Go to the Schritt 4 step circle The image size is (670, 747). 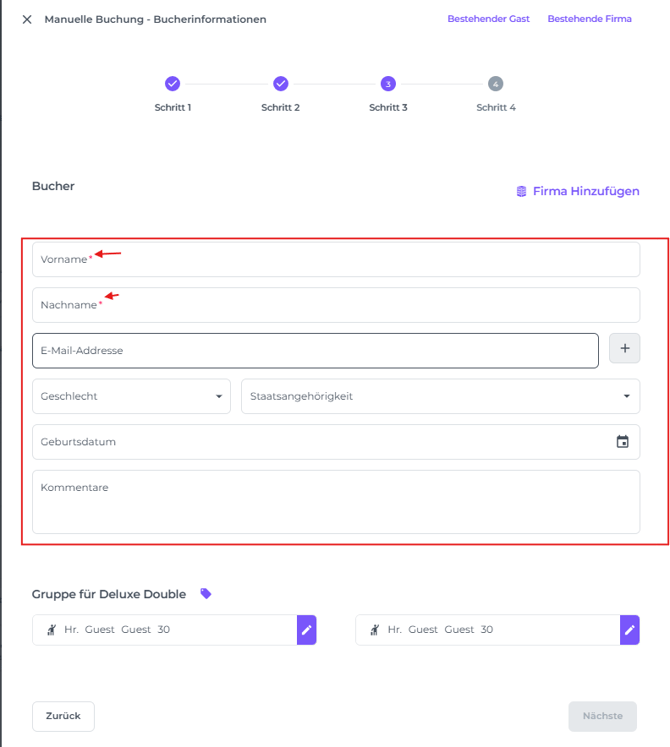pos(496,84)
